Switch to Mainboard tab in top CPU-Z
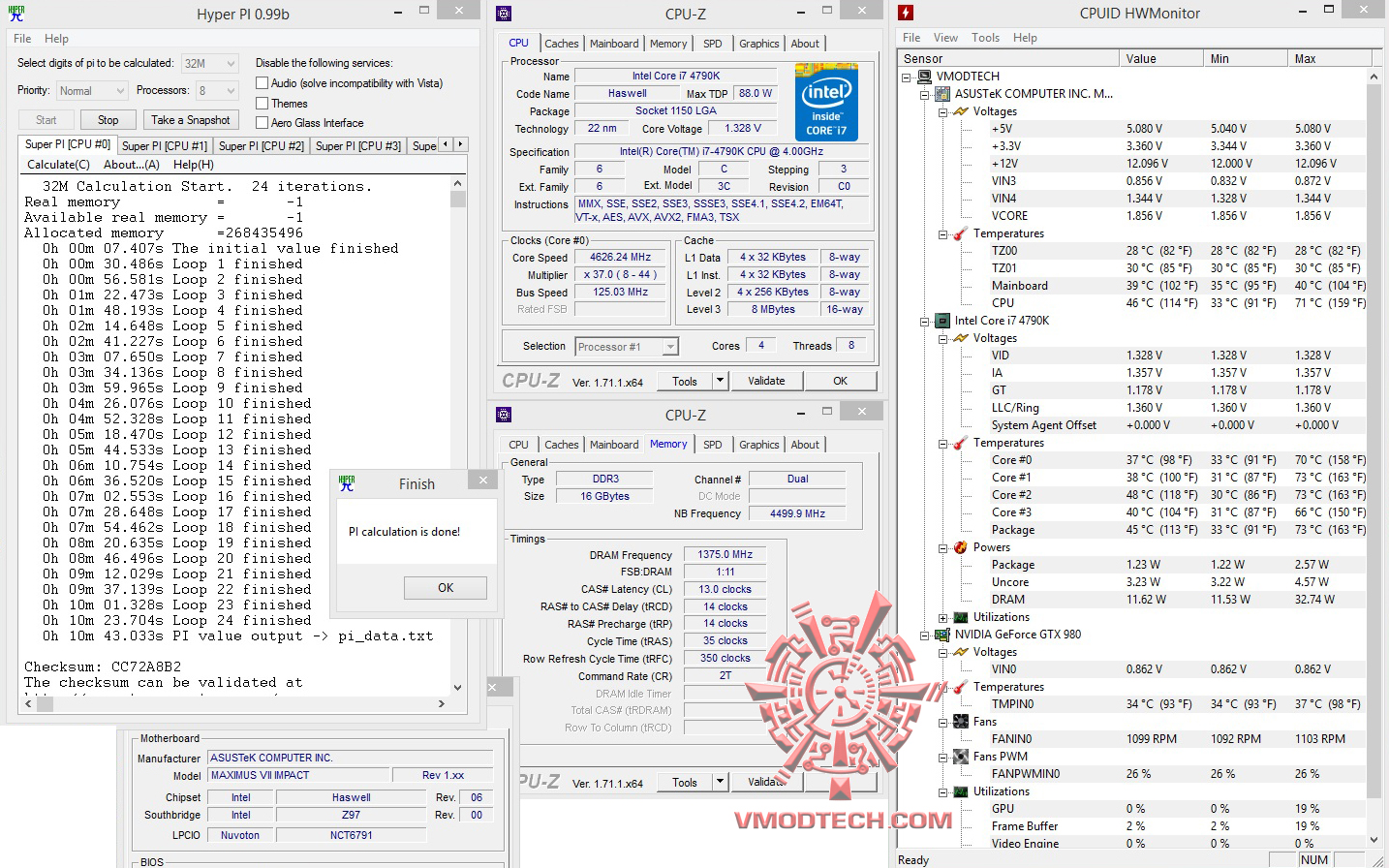Viewport: 1389px width, 868px height. click(614, 44)
